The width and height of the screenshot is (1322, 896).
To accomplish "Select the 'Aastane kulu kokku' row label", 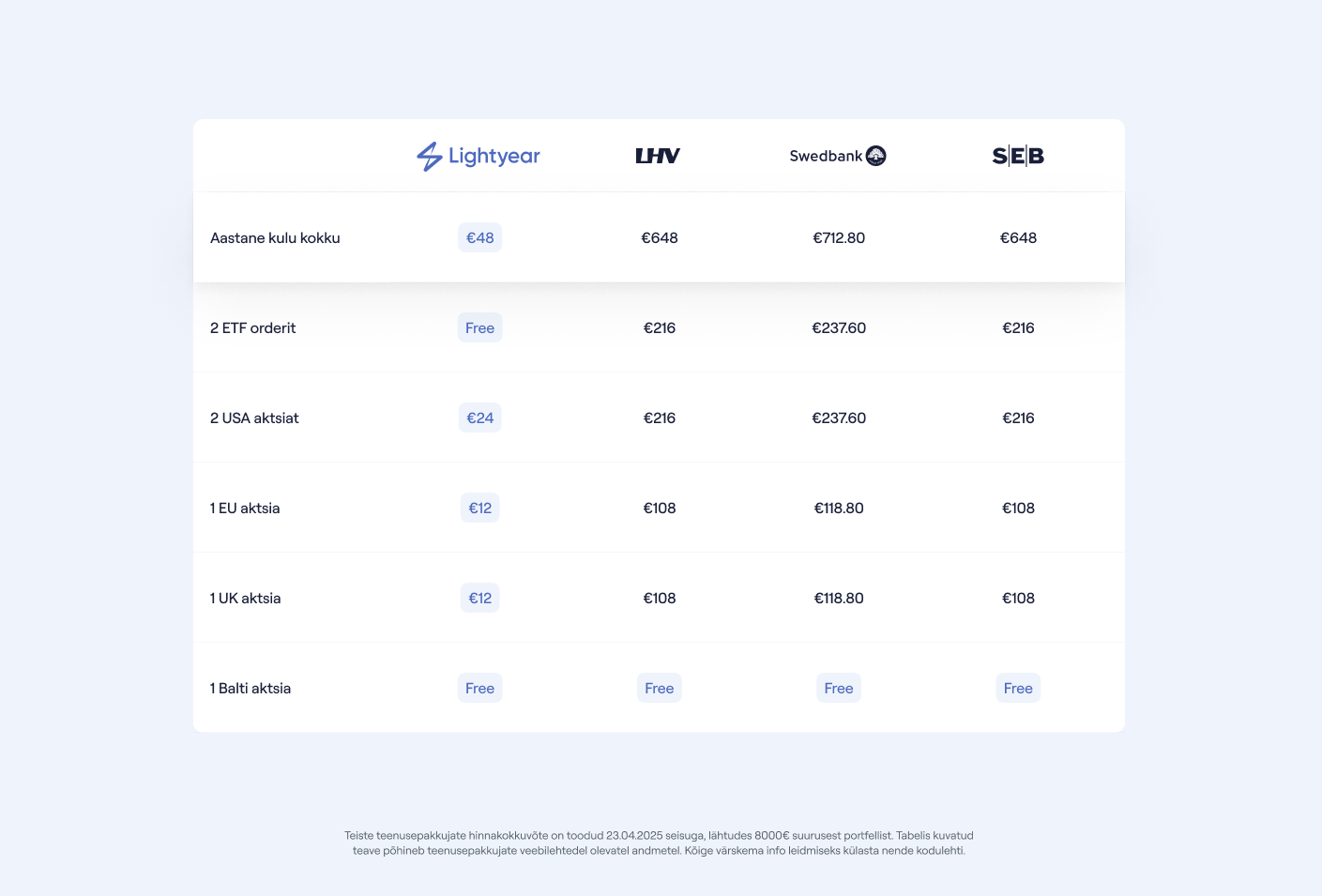I will click(x=275, y=238).
